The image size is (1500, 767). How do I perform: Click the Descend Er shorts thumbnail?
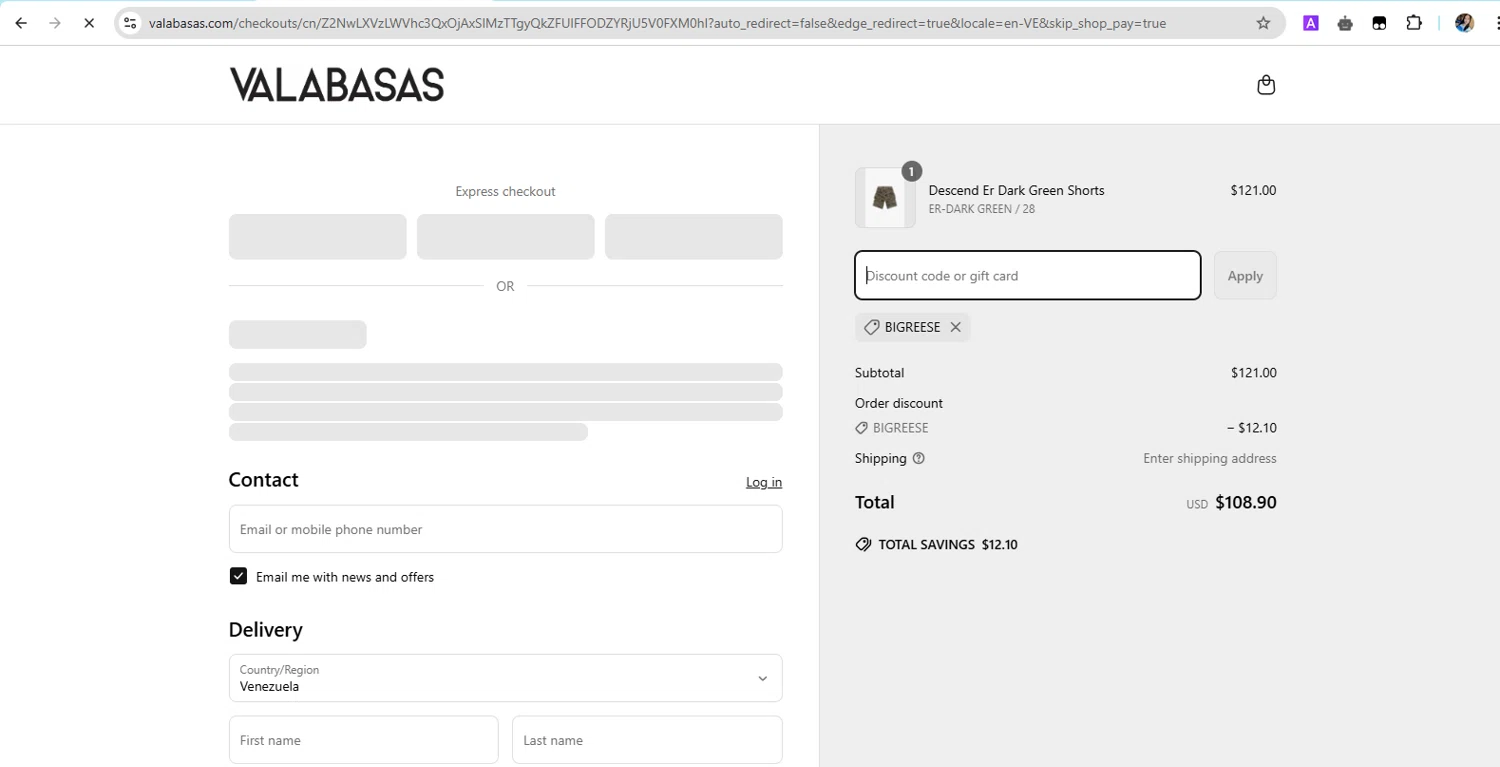tap(885, 198)
